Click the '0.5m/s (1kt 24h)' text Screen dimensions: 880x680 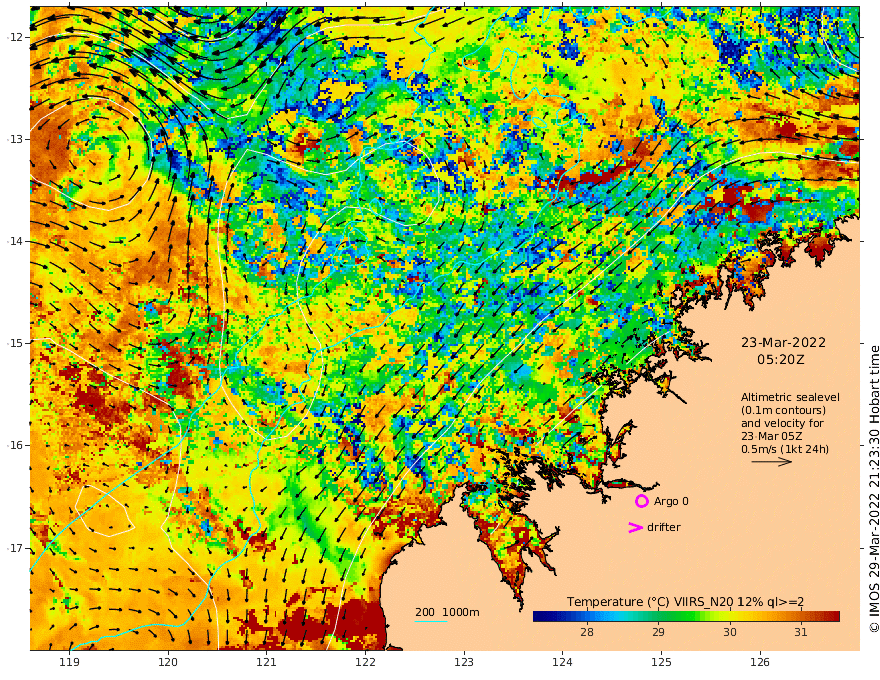coord(785,449)
